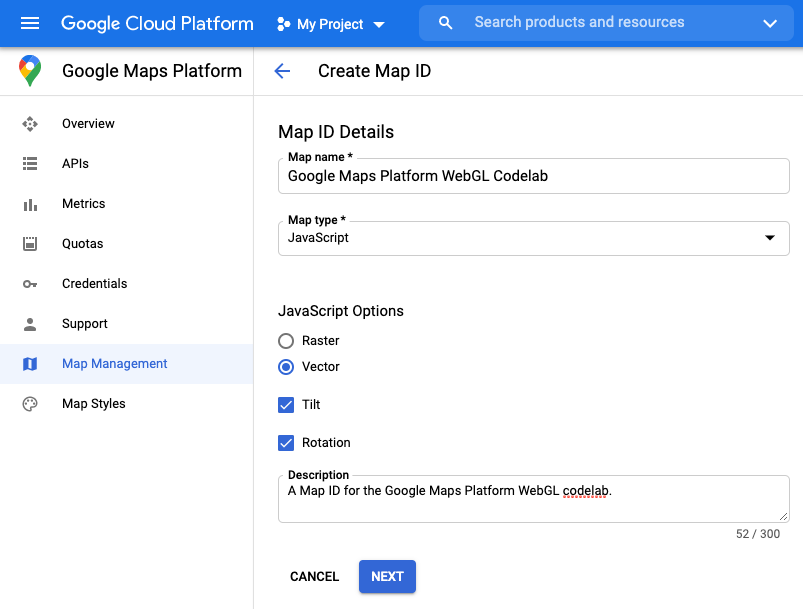Open the Map type dropdown

[x=769, y=238]
